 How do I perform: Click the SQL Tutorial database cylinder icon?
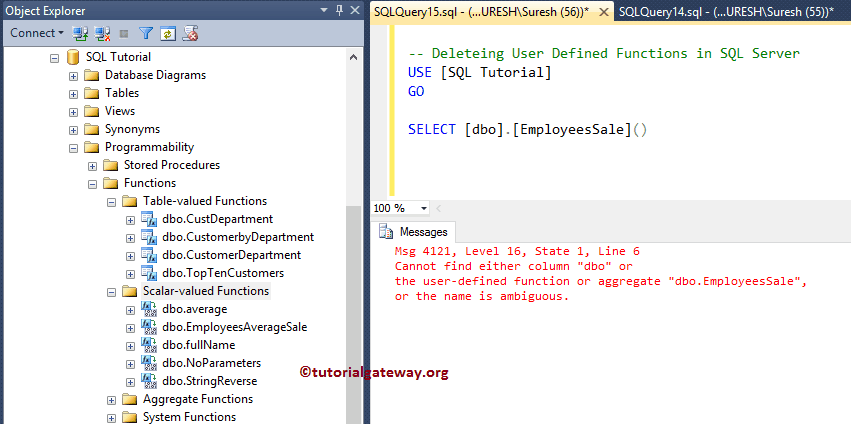click(x=73, y=57)
